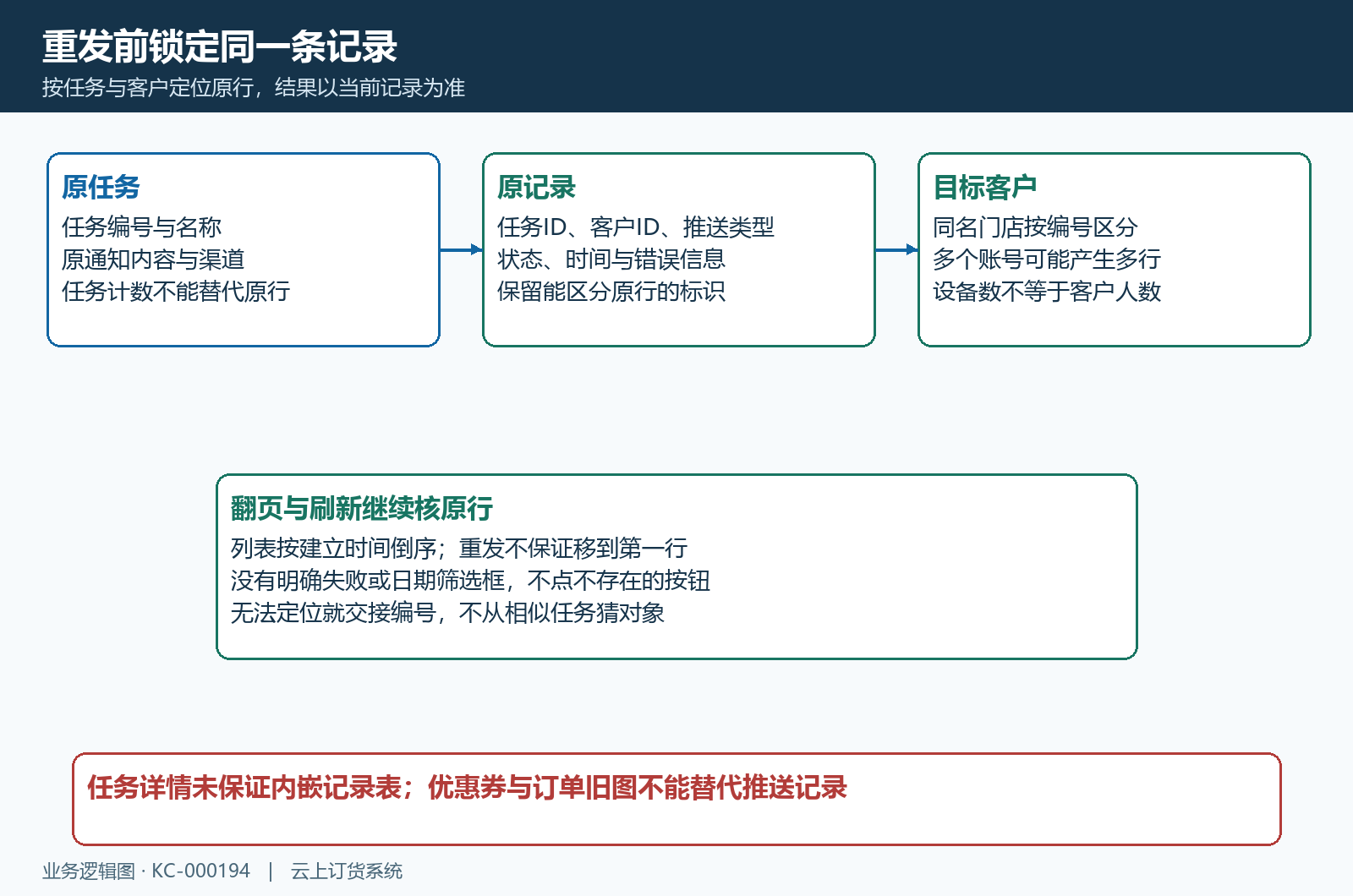Click footer text "云上订货系统"
Screen dimensions: 1353x896
347,871
